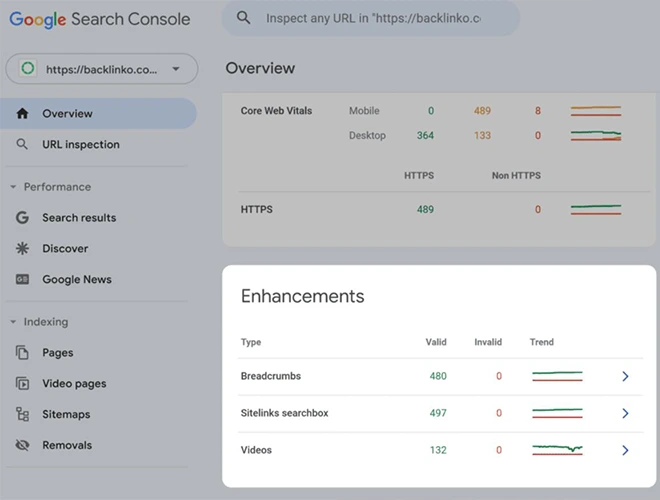Image resolution: width=660 pixels, height=500 pixels.
Task: Click the Search results Google icon
Action: [22, 218]
